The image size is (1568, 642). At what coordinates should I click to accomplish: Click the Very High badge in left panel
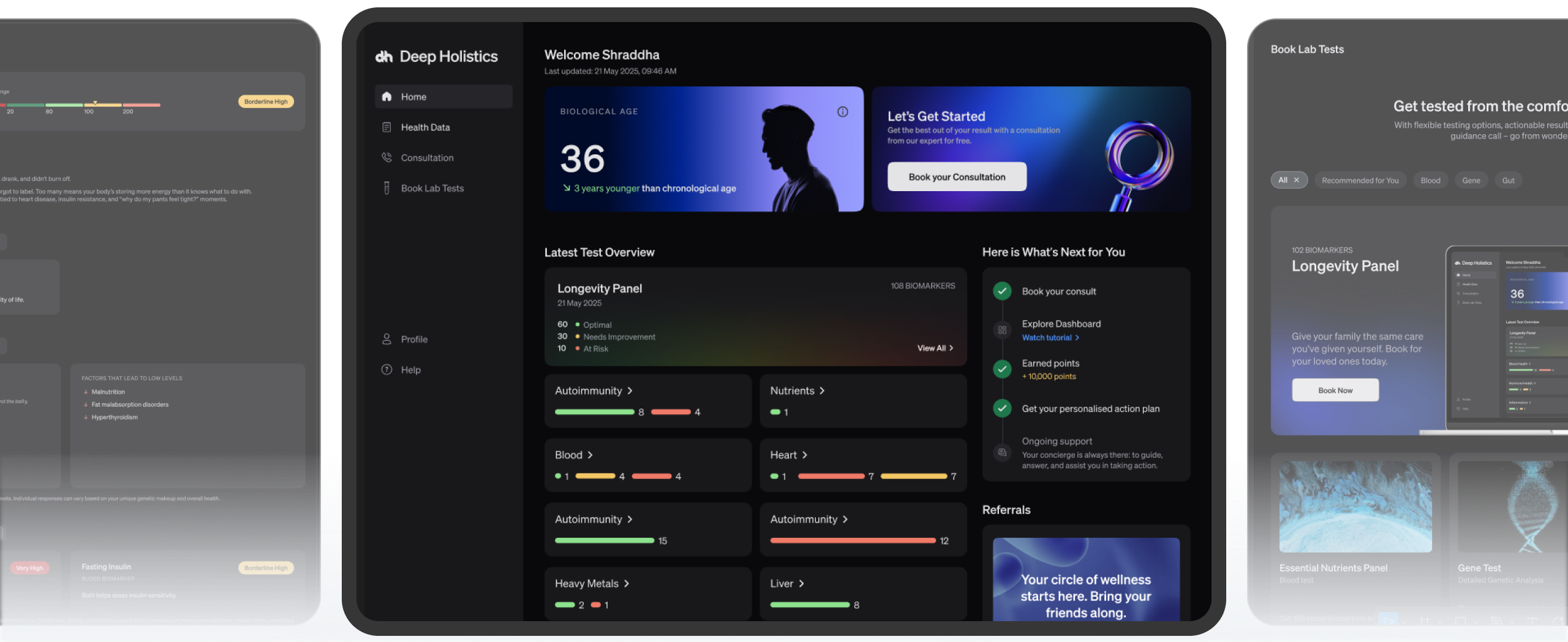pos(29,568)
